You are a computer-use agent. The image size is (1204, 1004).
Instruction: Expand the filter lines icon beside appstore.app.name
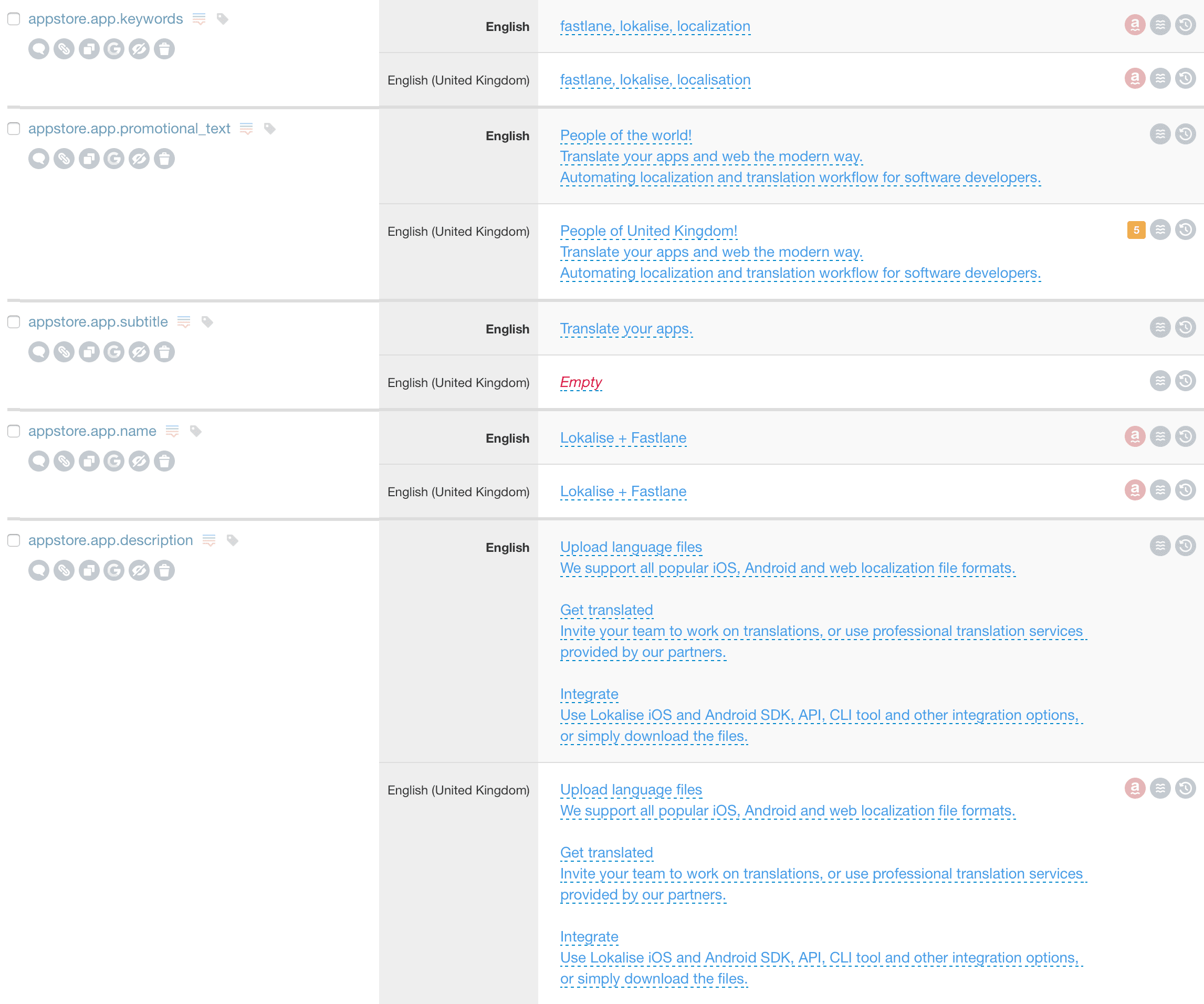click(x=172, y=431)
